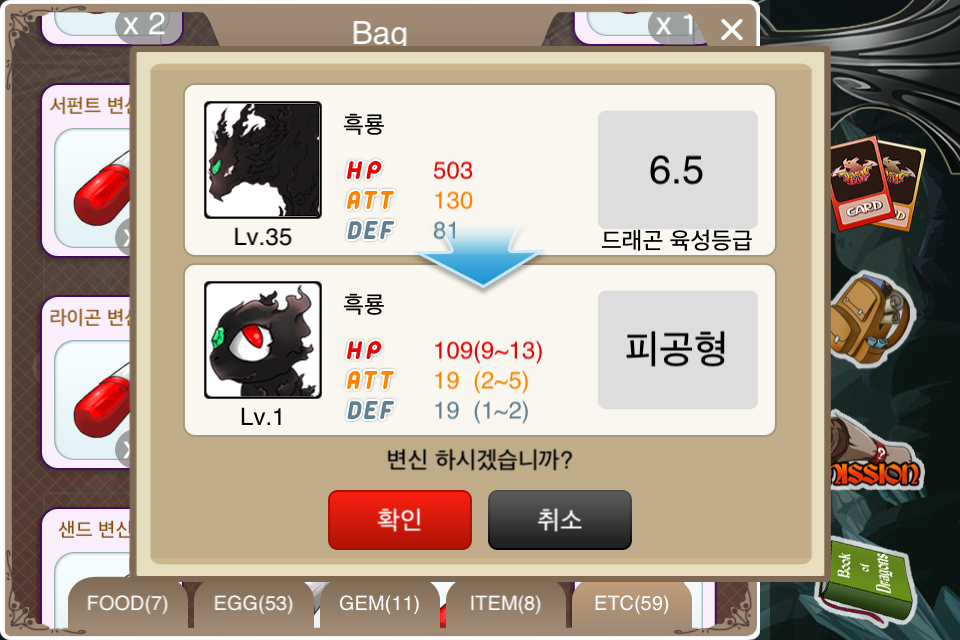This screenshot has width=960, height=640.
Task: Click the blue down arrow indicator
Action: [481, 255]
